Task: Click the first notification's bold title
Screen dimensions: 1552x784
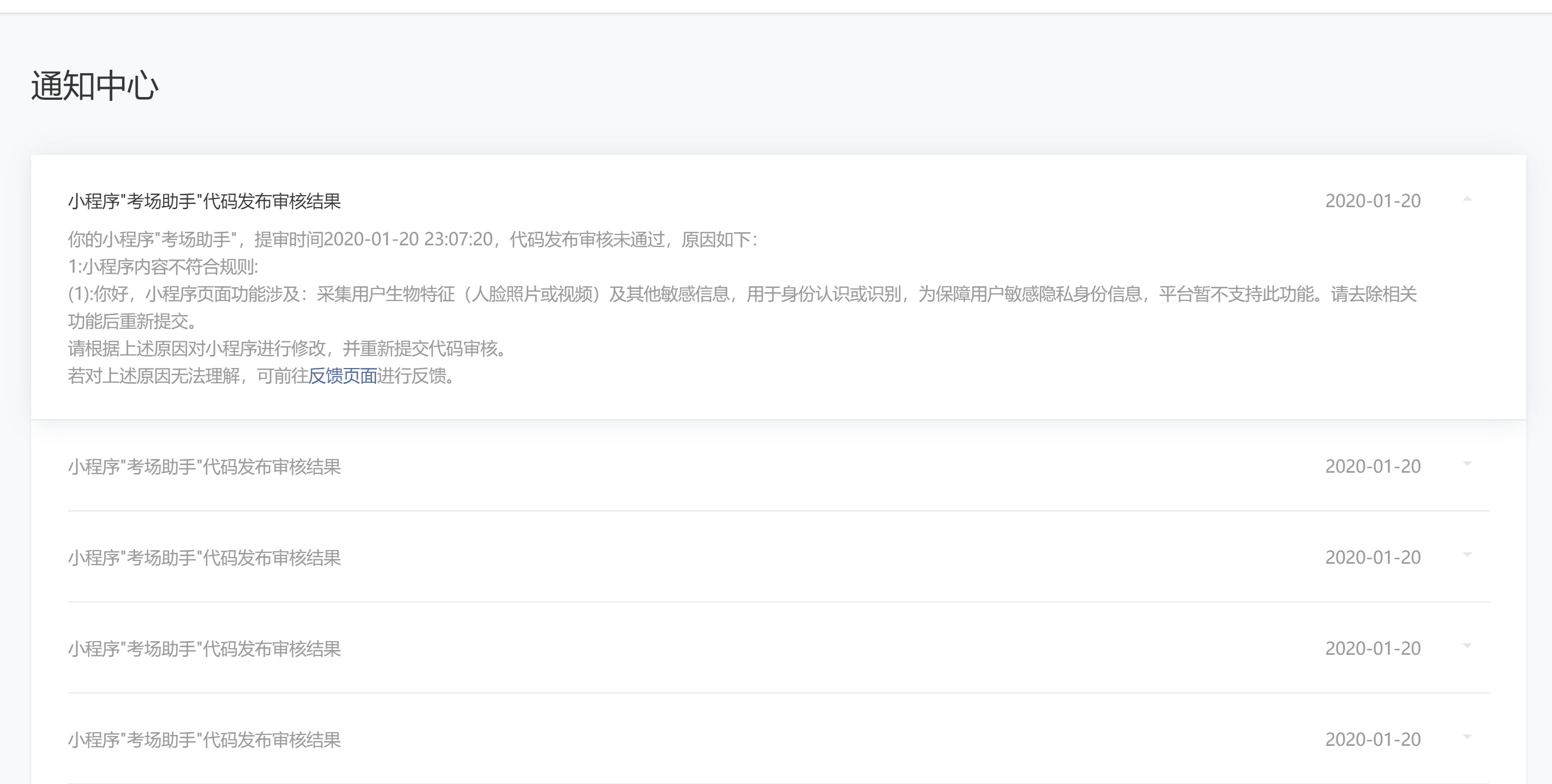Action: (204, 201)
